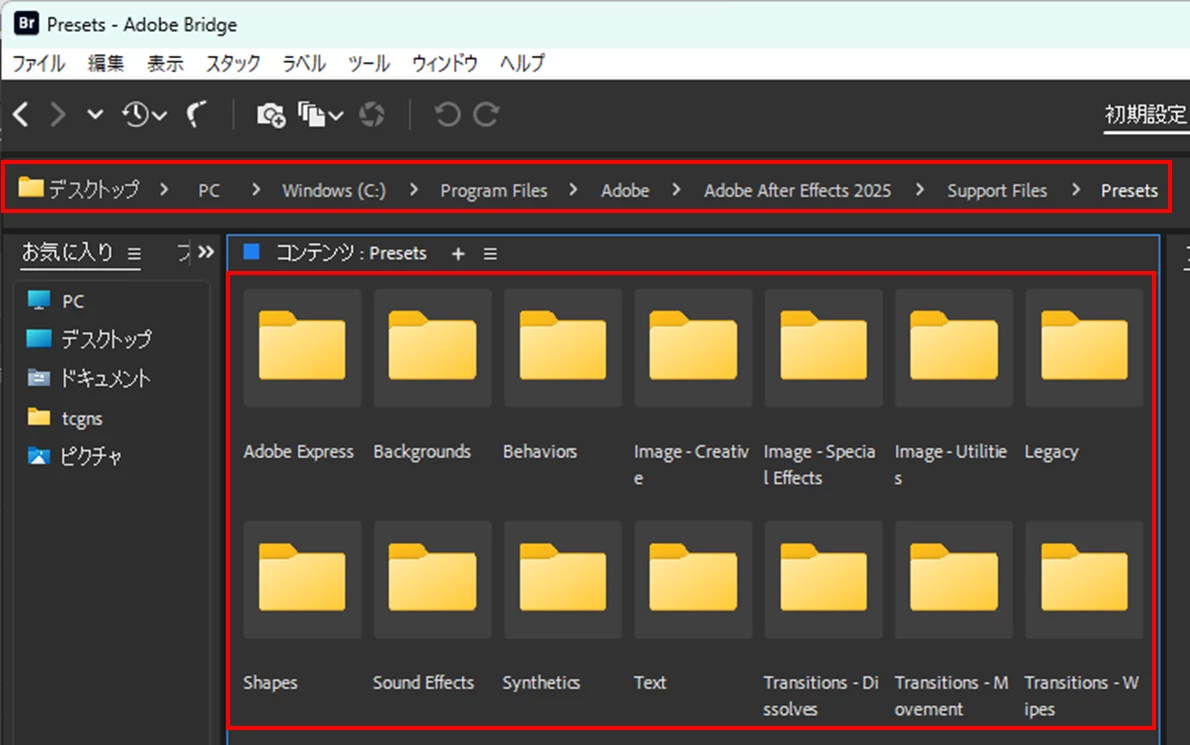Select the Image - Utilities folder
1190x745 pixels.
coord(954,347)
